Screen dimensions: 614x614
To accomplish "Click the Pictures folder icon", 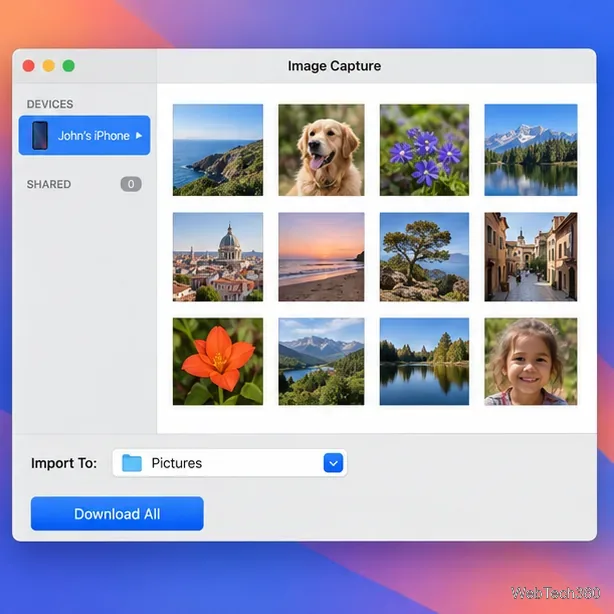I will pos(132,463).
